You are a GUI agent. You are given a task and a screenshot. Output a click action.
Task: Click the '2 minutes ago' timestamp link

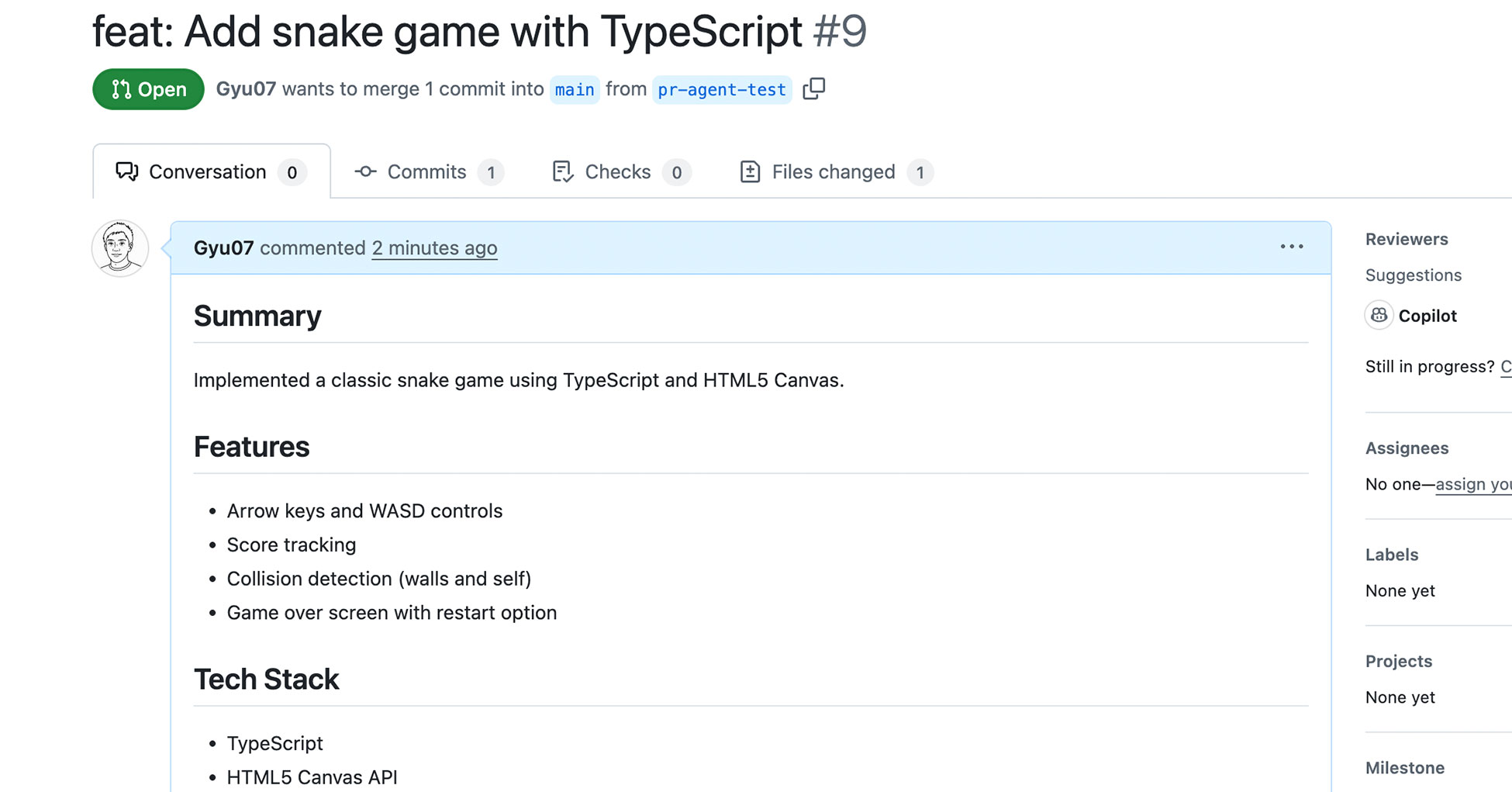pyautogui.click(x=434, y=248)
